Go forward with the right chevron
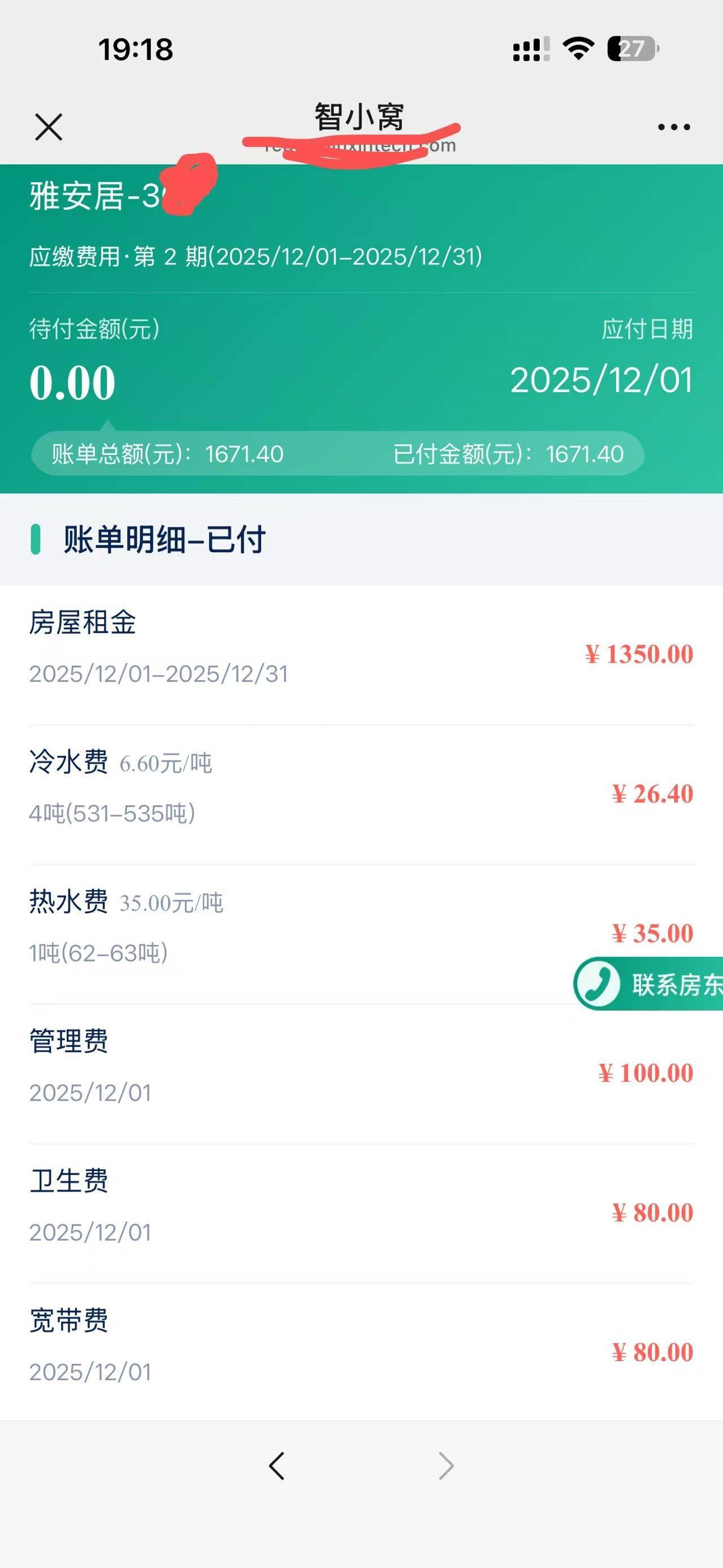Image resolution: width=723 pixels, height=1568 pixels. pyautogui.click(x=446, y=1466)
